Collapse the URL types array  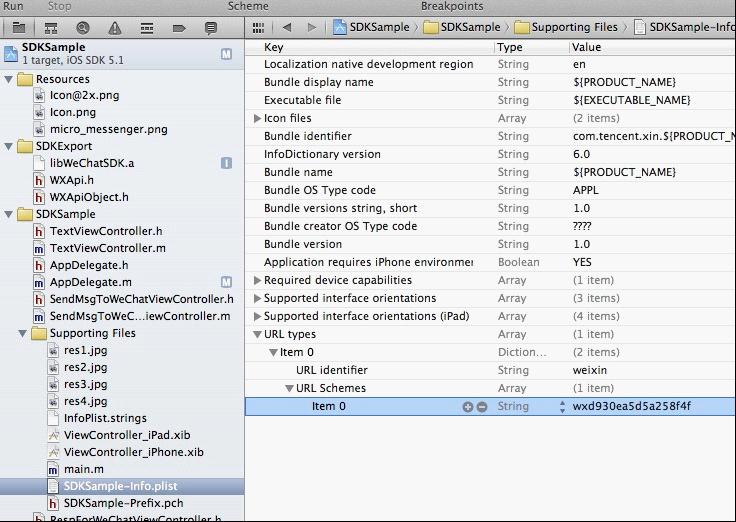pyautogui.click(x=257, y=334)
